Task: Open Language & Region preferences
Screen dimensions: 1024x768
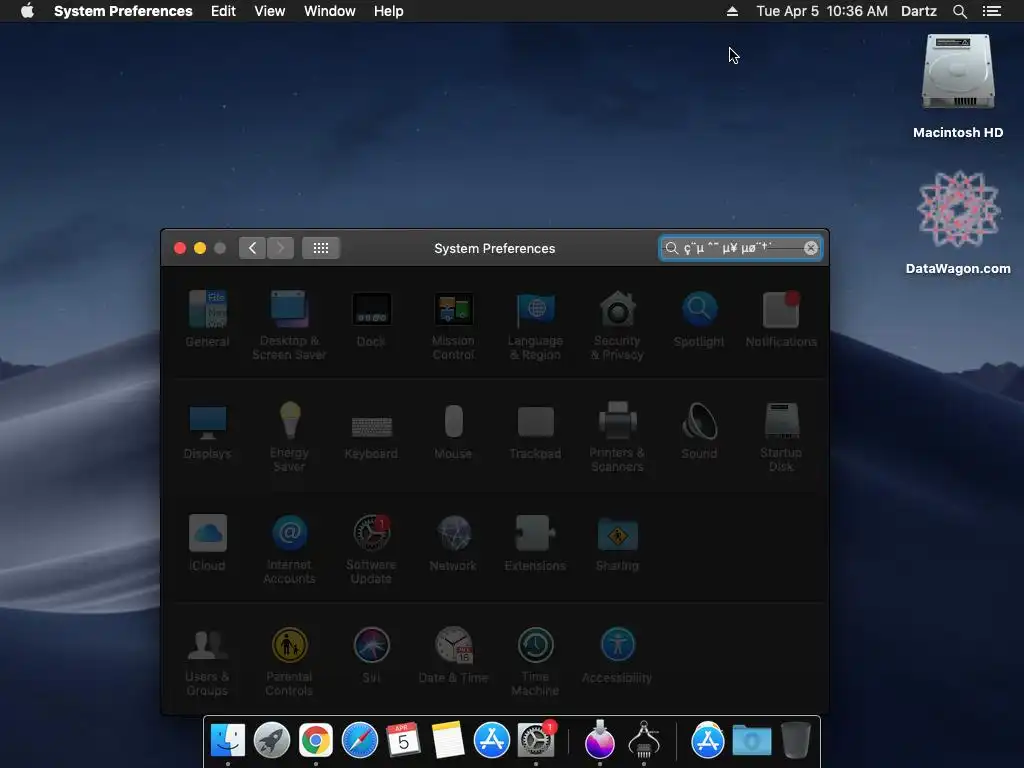Action: pos(535,325)
